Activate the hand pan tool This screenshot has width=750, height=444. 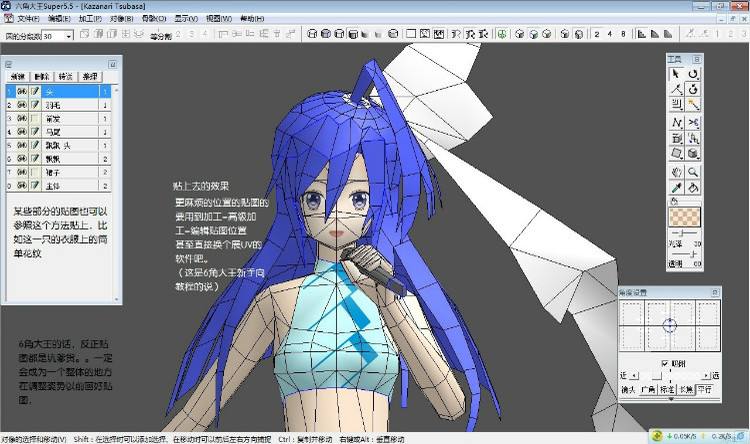coord(676,172)
